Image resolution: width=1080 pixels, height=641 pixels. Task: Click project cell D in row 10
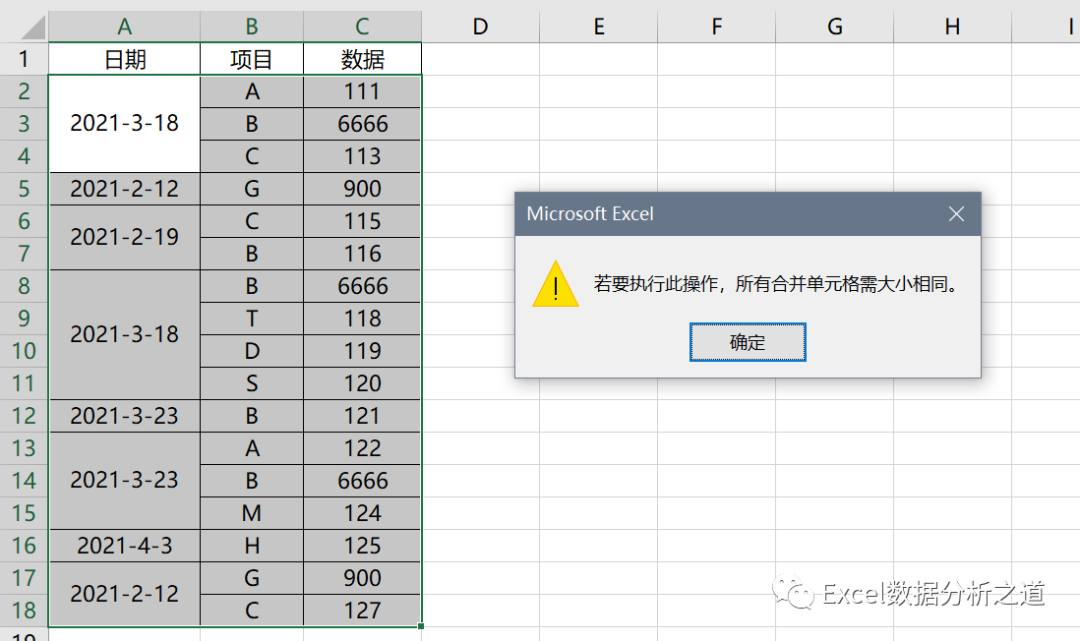click(251, 351)
